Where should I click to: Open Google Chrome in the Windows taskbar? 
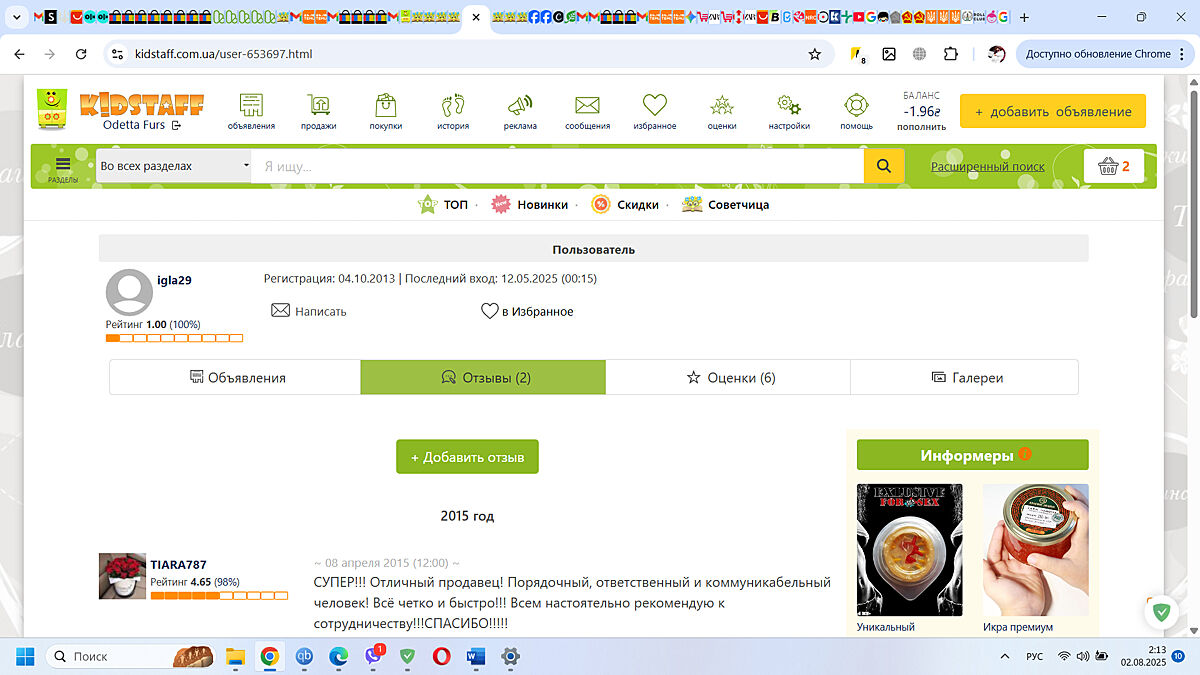[x=269, y=657]
